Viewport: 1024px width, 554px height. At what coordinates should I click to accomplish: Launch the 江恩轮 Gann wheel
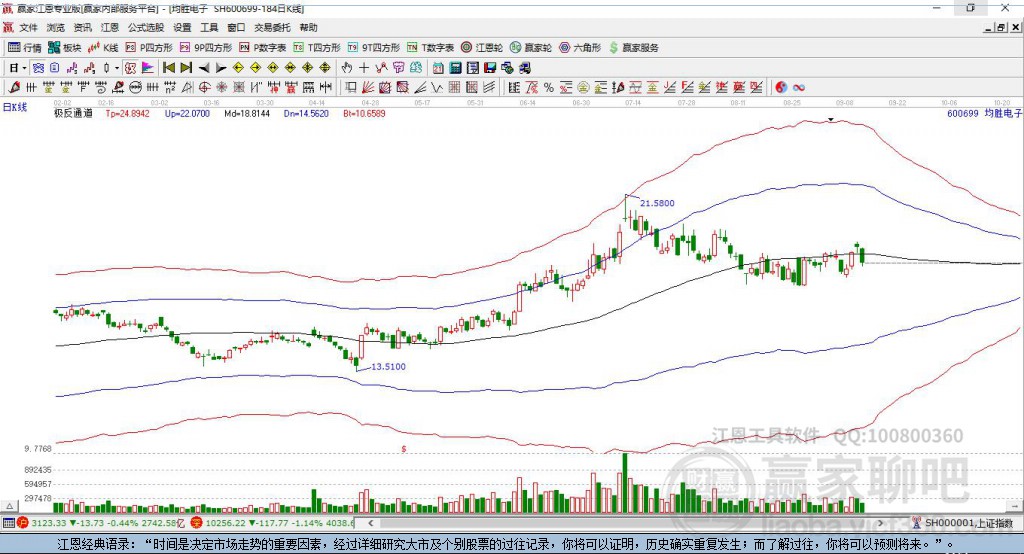[x=482, y=48]
